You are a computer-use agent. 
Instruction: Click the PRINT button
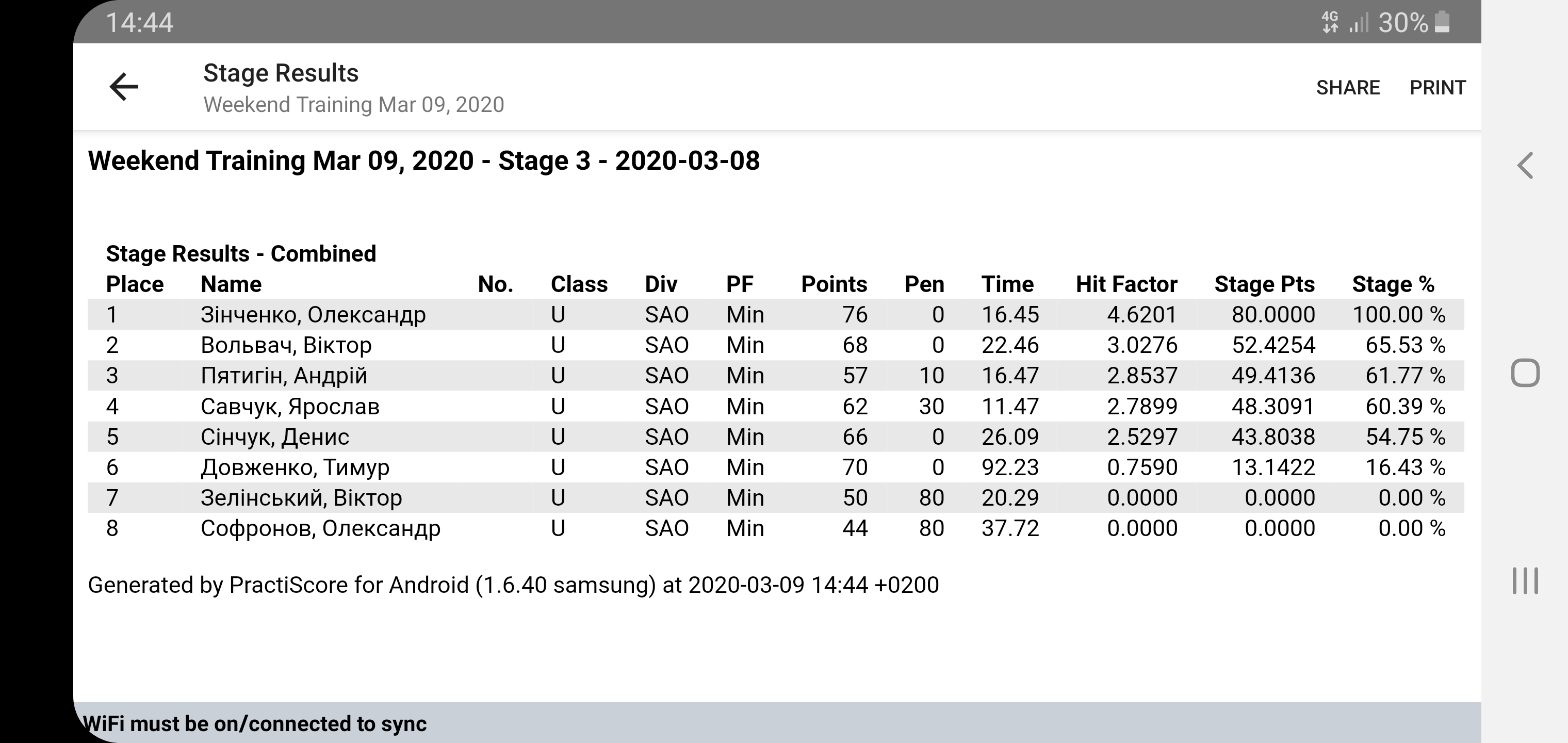tap(1437, 88)
